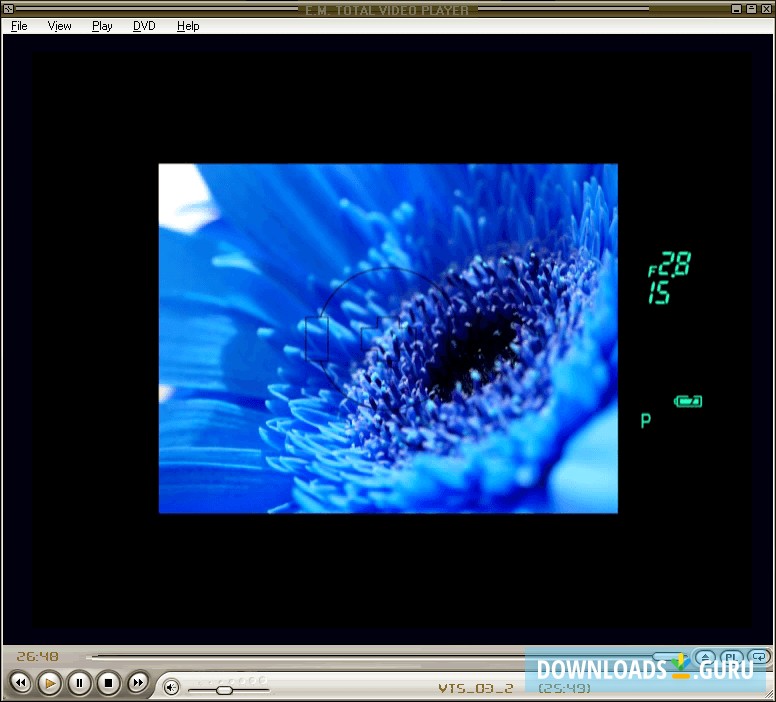This screenshot has height=702, width=776.
Task: Minimize the player window
Action: pyautogui.click(x=736, y=9)
